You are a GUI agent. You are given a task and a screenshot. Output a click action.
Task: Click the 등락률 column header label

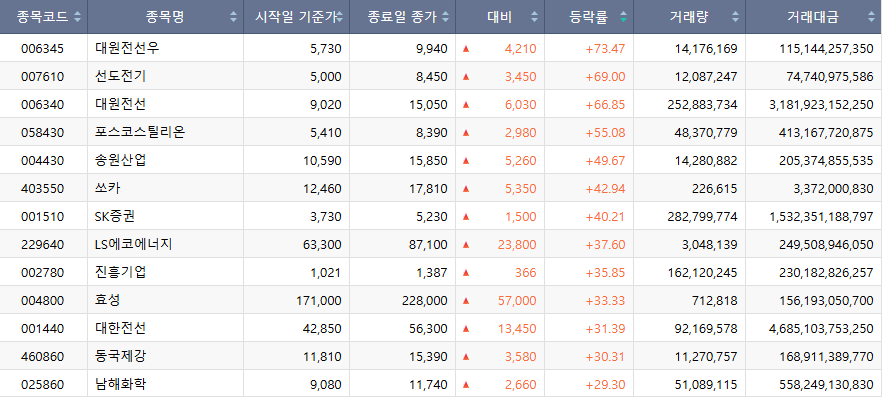pos(588,17)
